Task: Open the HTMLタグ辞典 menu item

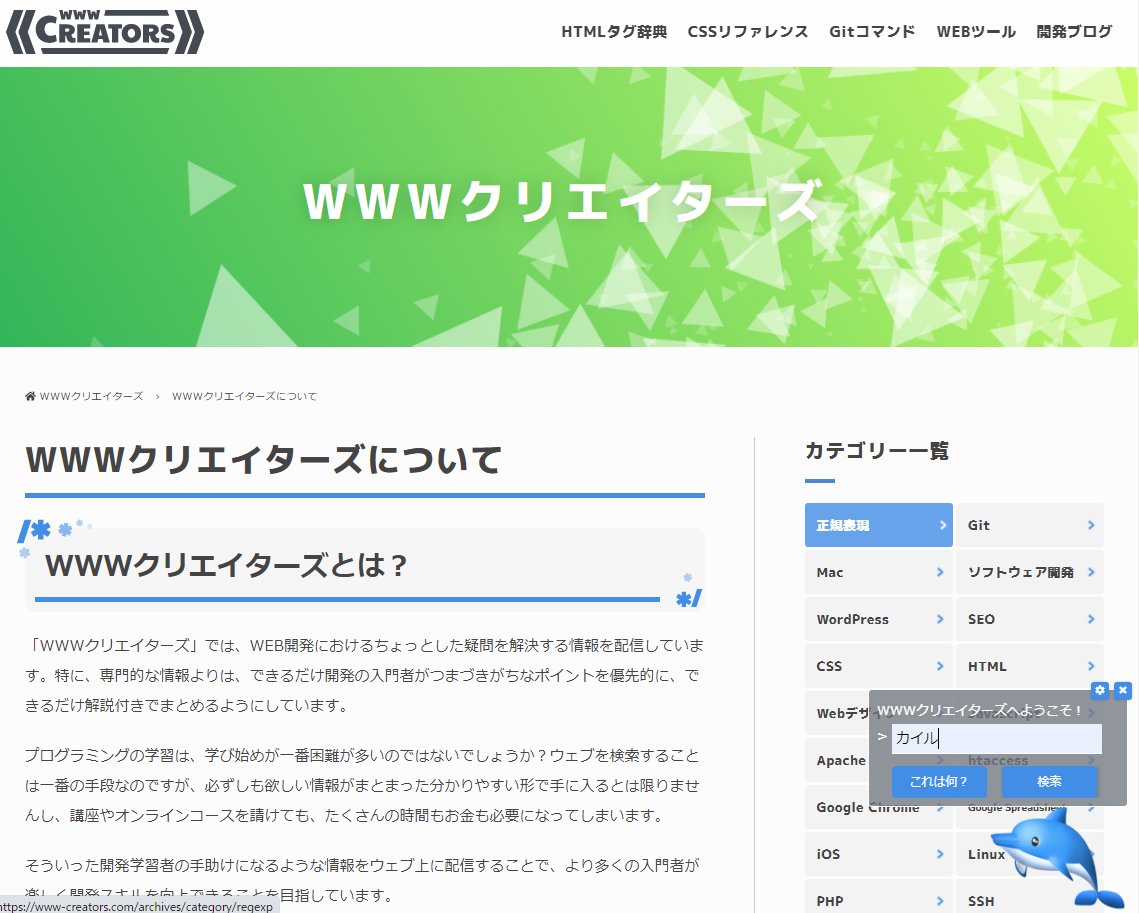Action: [x=613, y=32]
